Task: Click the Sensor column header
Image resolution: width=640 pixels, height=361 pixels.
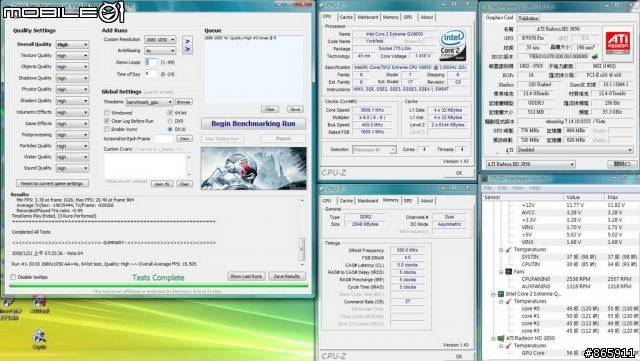Action: click(523, 197)
